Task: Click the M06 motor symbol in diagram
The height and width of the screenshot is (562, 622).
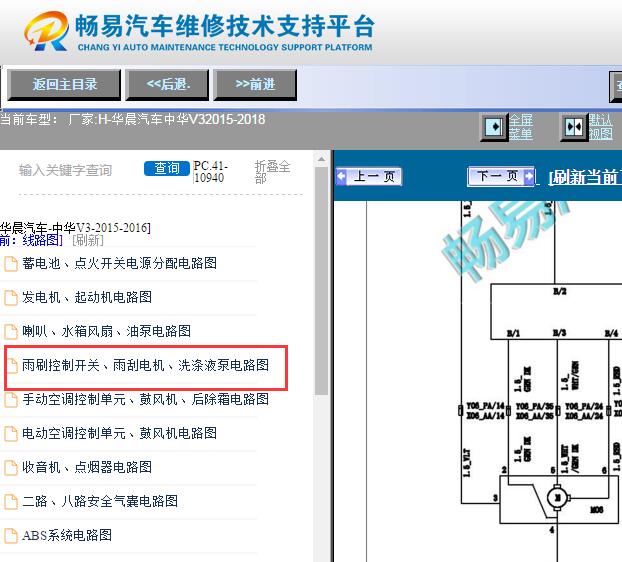Action: pyautogui.click(x=557, y=497)
